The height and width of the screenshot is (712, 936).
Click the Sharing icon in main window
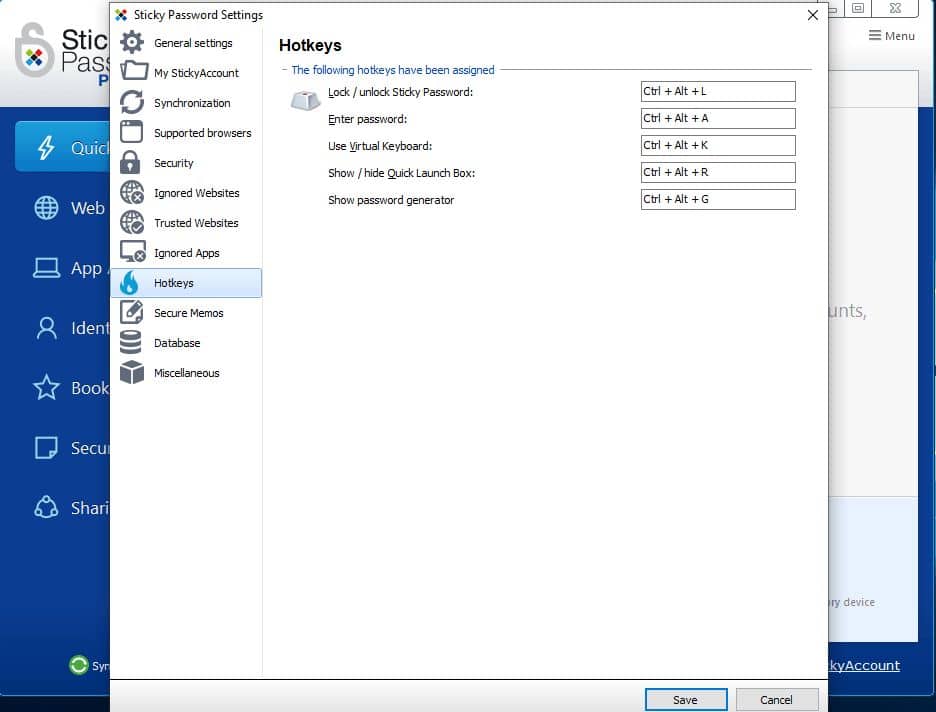(46, 508)
